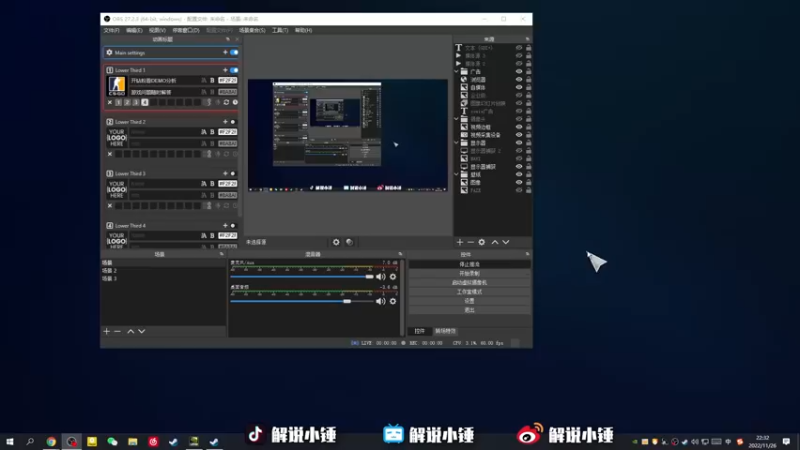Toggle the Lower Third 1 switch
Screen dimensions: 800x450
tap(234, 70)
